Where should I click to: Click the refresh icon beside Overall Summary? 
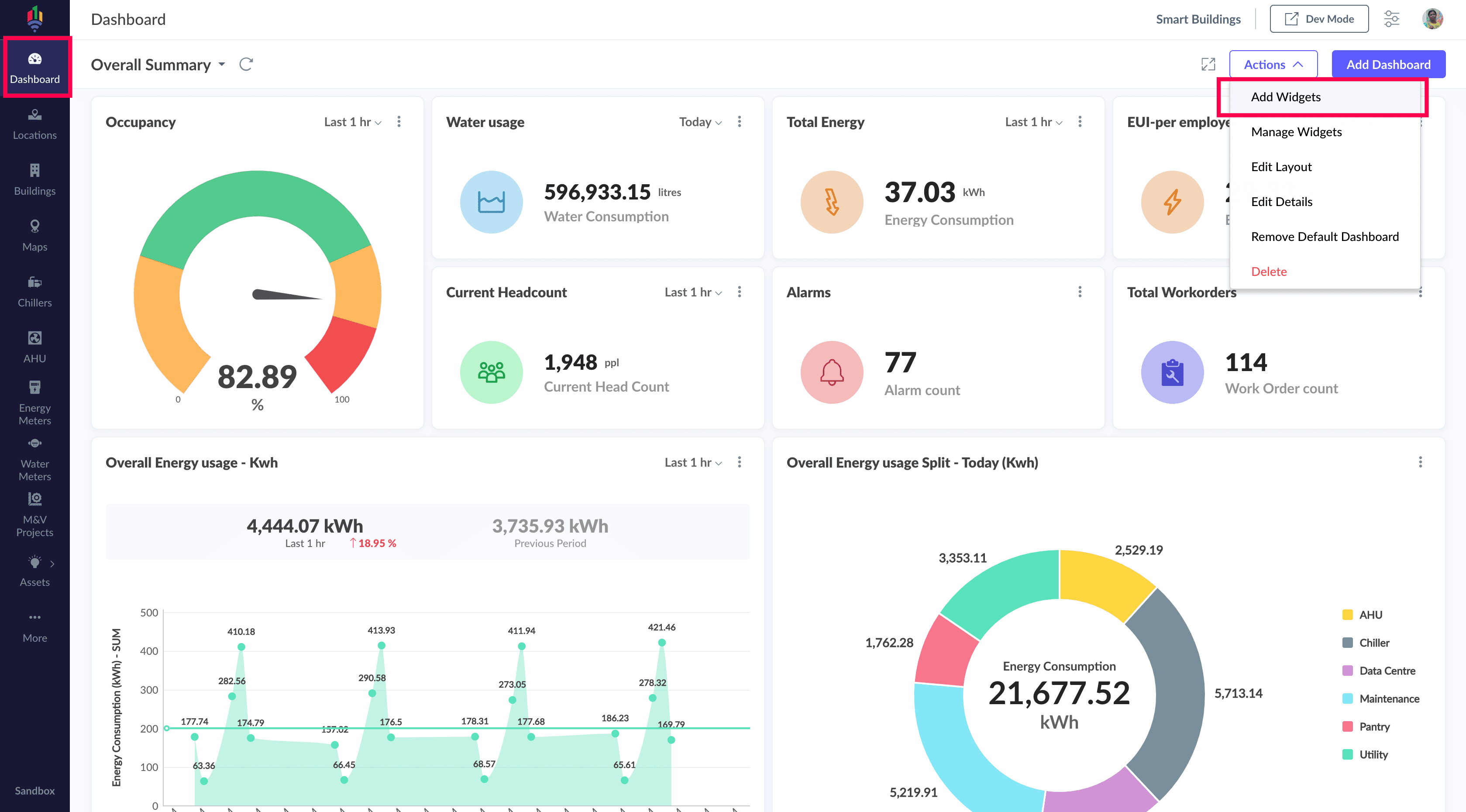pyautogui.click(x=246, y=64)
